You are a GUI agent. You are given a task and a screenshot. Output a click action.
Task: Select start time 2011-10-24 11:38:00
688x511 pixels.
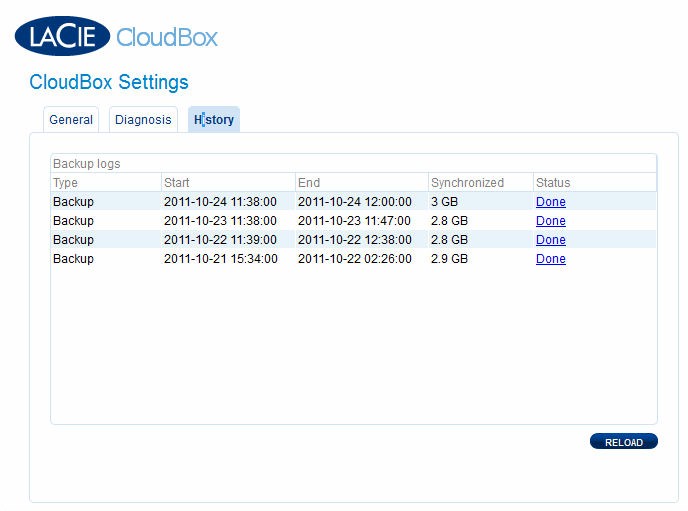(220, 202)
